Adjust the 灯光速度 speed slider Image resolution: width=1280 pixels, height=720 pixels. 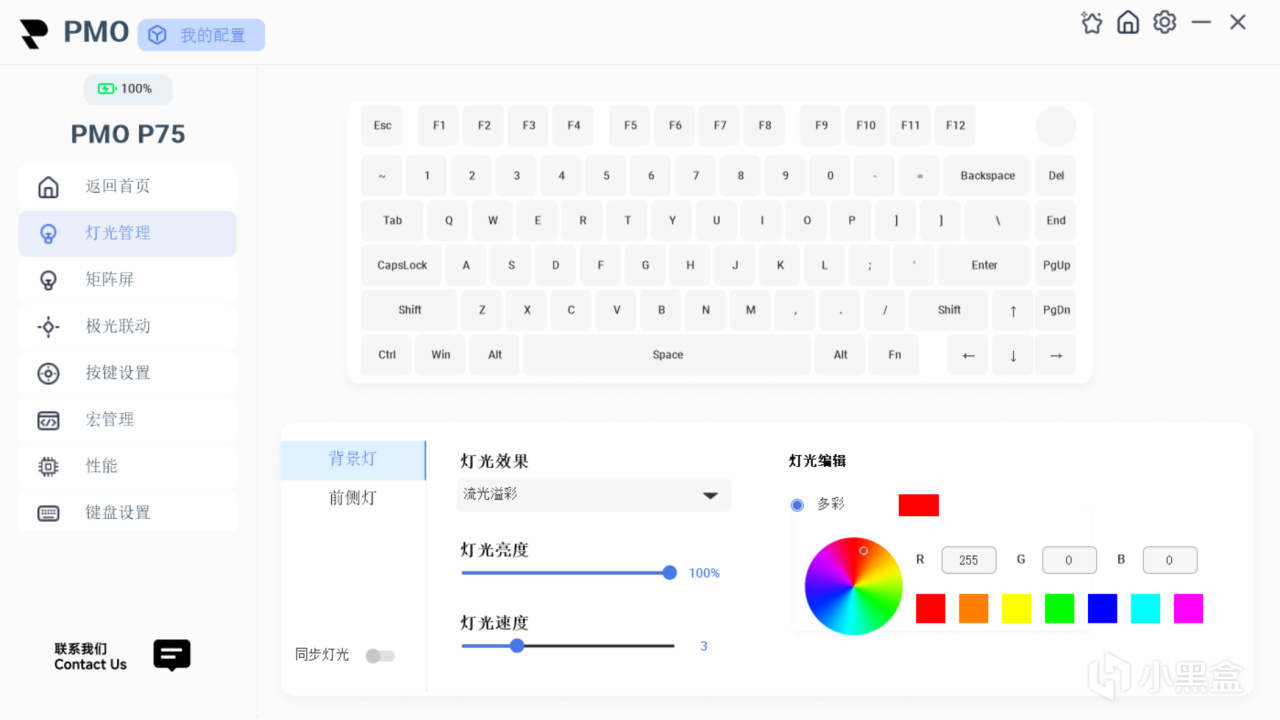click(x=568, y=646)
